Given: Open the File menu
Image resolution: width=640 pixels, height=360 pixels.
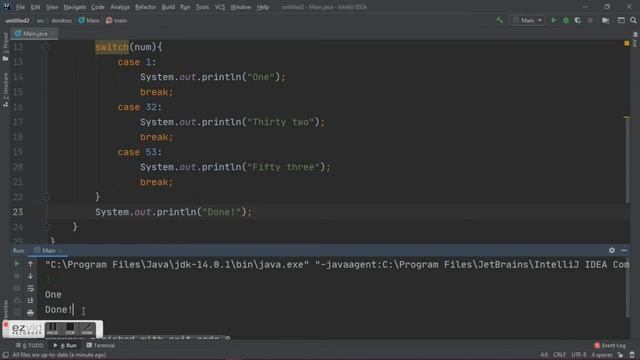Looking at the screenshot, I should tap(20, 7).
